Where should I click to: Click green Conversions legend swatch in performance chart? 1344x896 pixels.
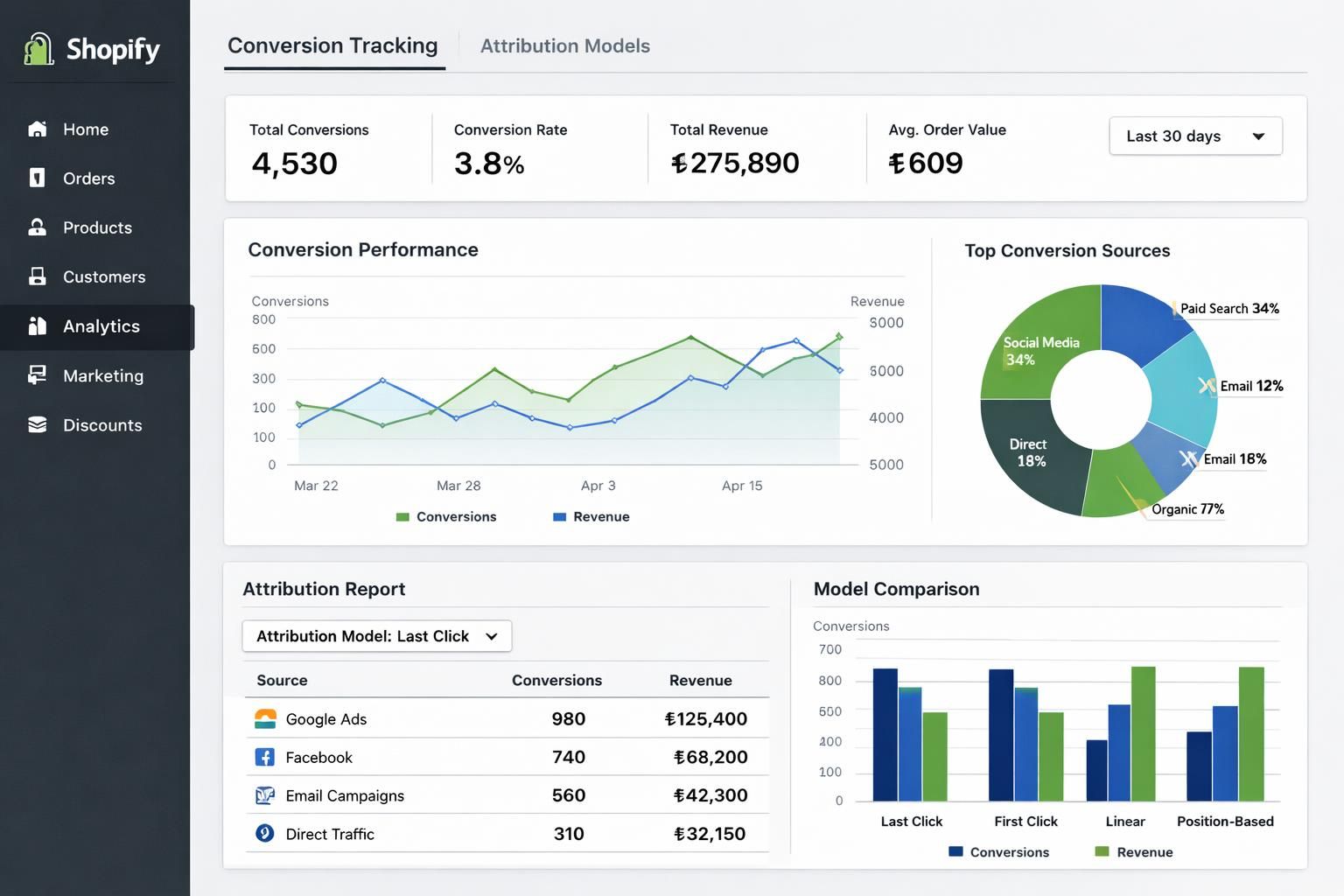point(402,517)
